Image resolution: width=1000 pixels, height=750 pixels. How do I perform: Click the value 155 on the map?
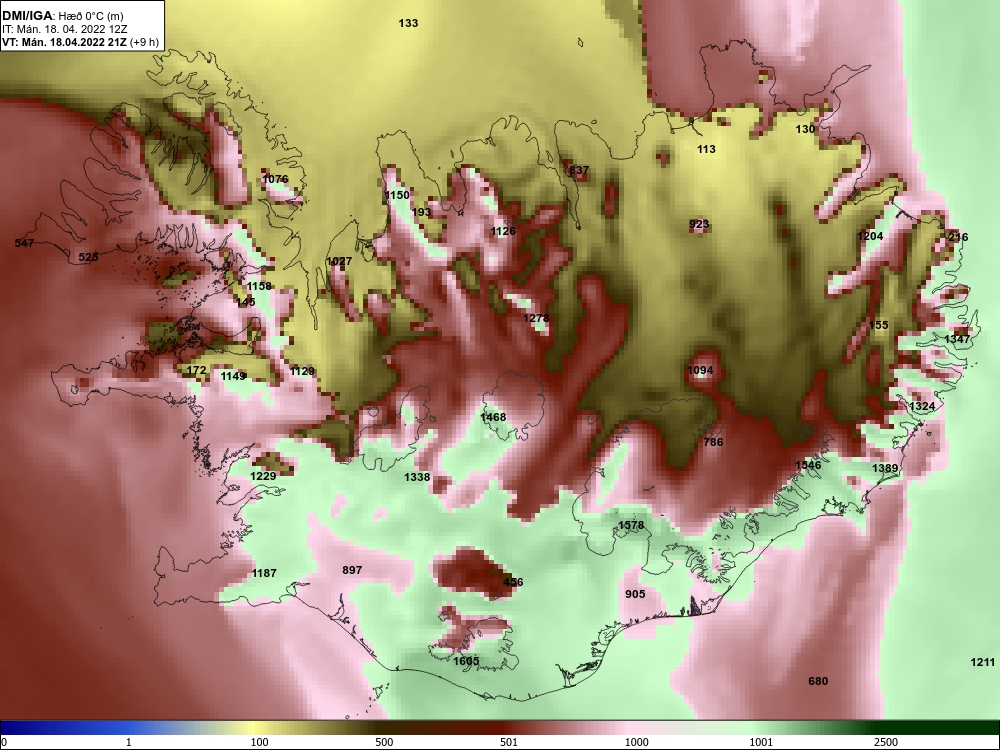(x=878, y=325)
